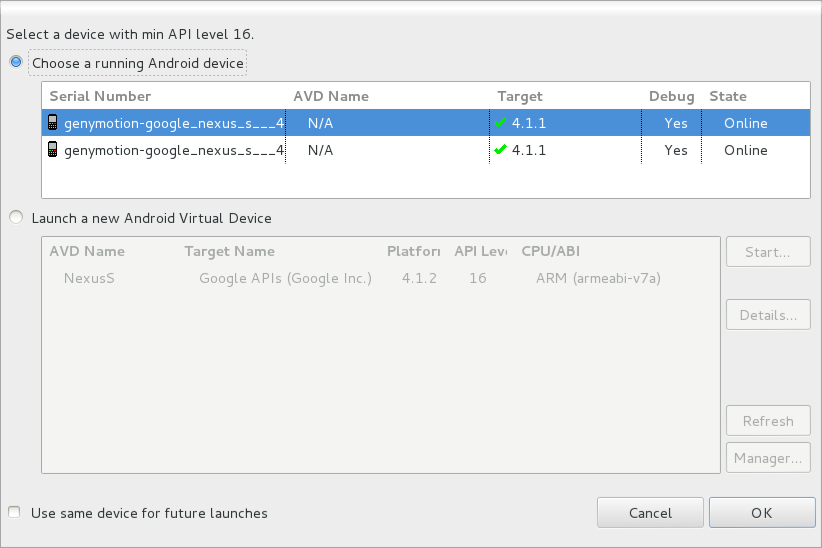Viewport: 822px width, 548px height.
Task: Click the Debug column header
Action: point(672,96)
